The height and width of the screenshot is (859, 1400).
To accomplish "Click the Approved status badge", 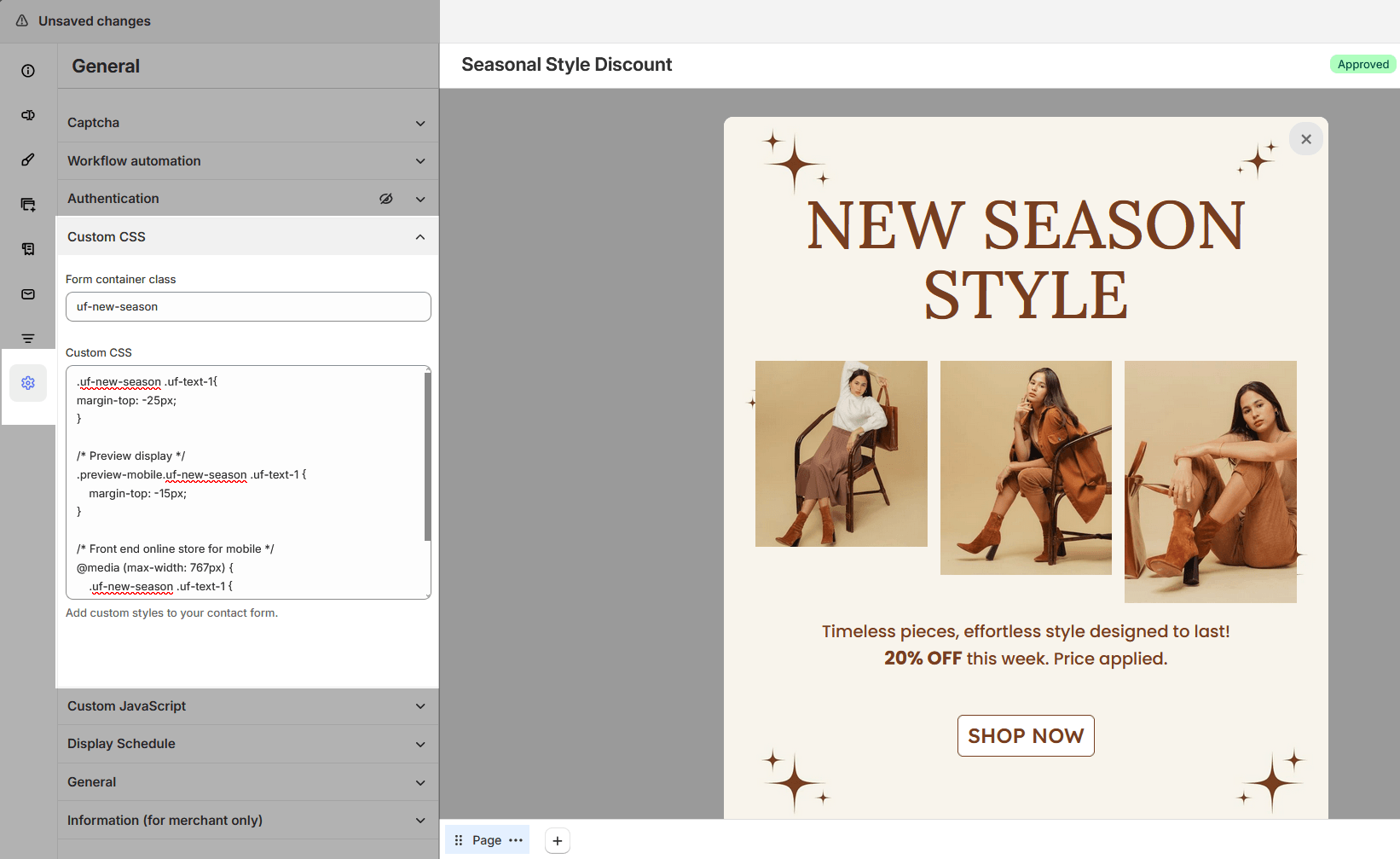I will coord(1362,65).
